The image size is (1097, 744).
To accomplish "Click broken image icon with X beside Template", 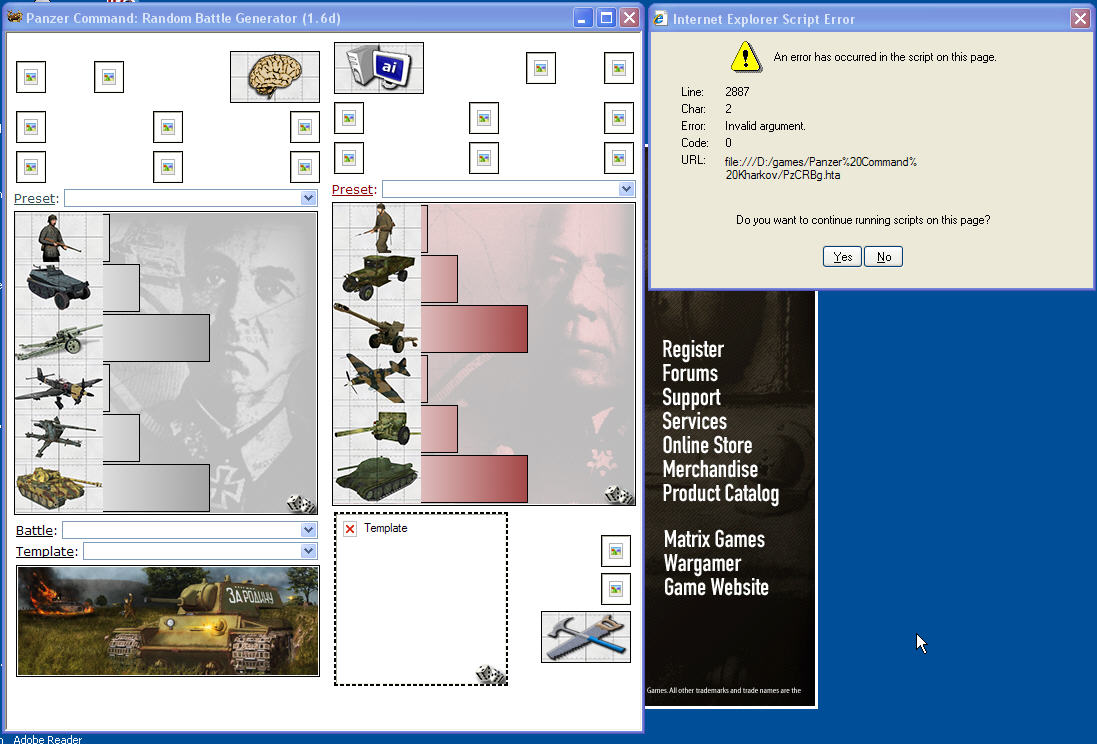I will (x=350, y=528).
